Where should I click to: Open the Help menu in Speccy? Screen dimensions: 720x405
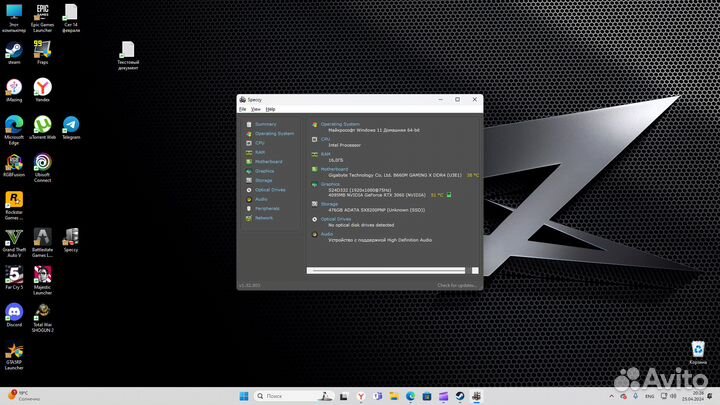point(270,109)
